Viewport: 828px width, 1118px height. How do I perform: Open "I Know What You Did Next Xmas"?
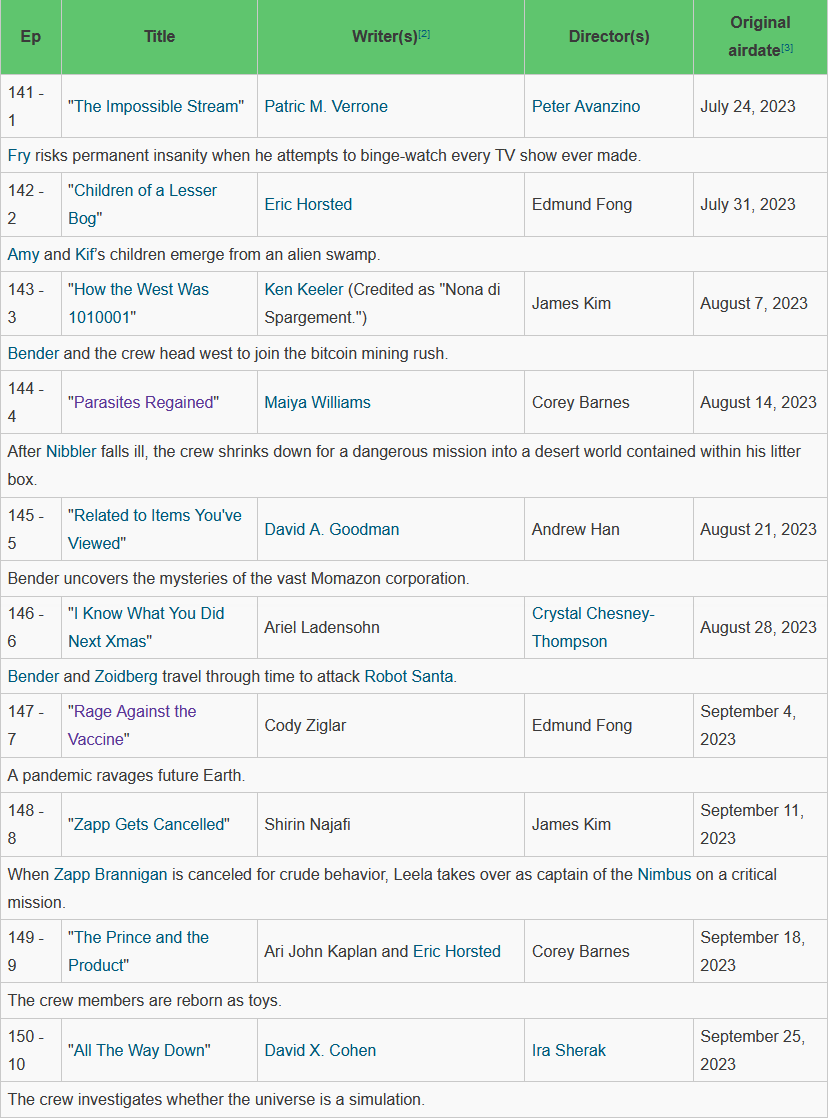146,627
